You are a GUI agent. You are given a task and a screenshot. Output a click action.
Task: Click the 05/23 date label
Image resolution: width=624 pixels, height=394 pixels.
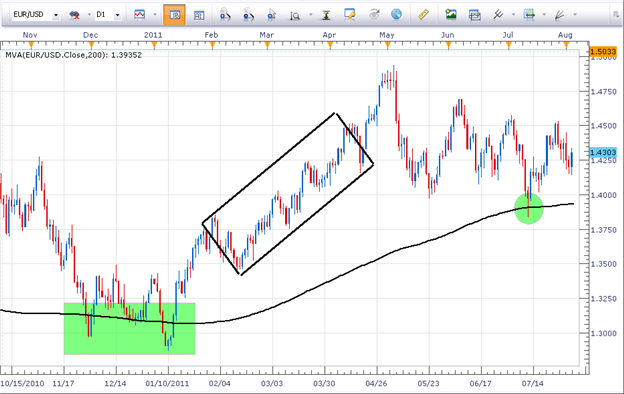(428, 384)
